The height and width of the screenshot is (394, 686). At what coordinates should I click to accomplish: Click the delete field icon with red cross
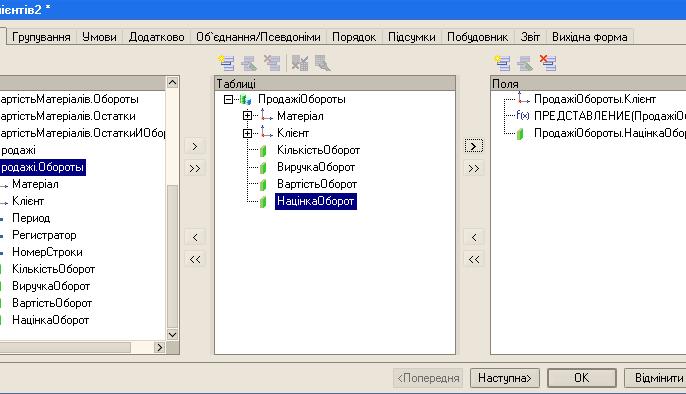tap(548, 63)
